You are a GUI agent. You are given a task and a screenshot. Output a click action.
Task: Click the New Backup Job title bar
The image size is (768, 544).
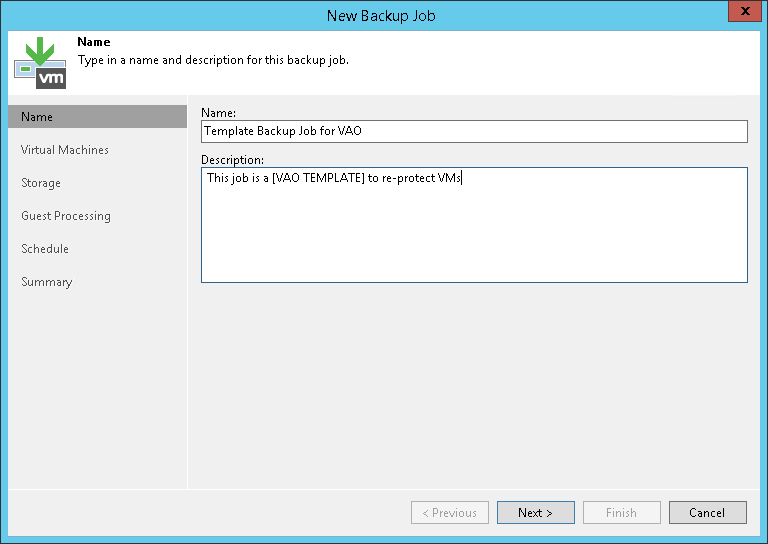[x=381, y=15]
